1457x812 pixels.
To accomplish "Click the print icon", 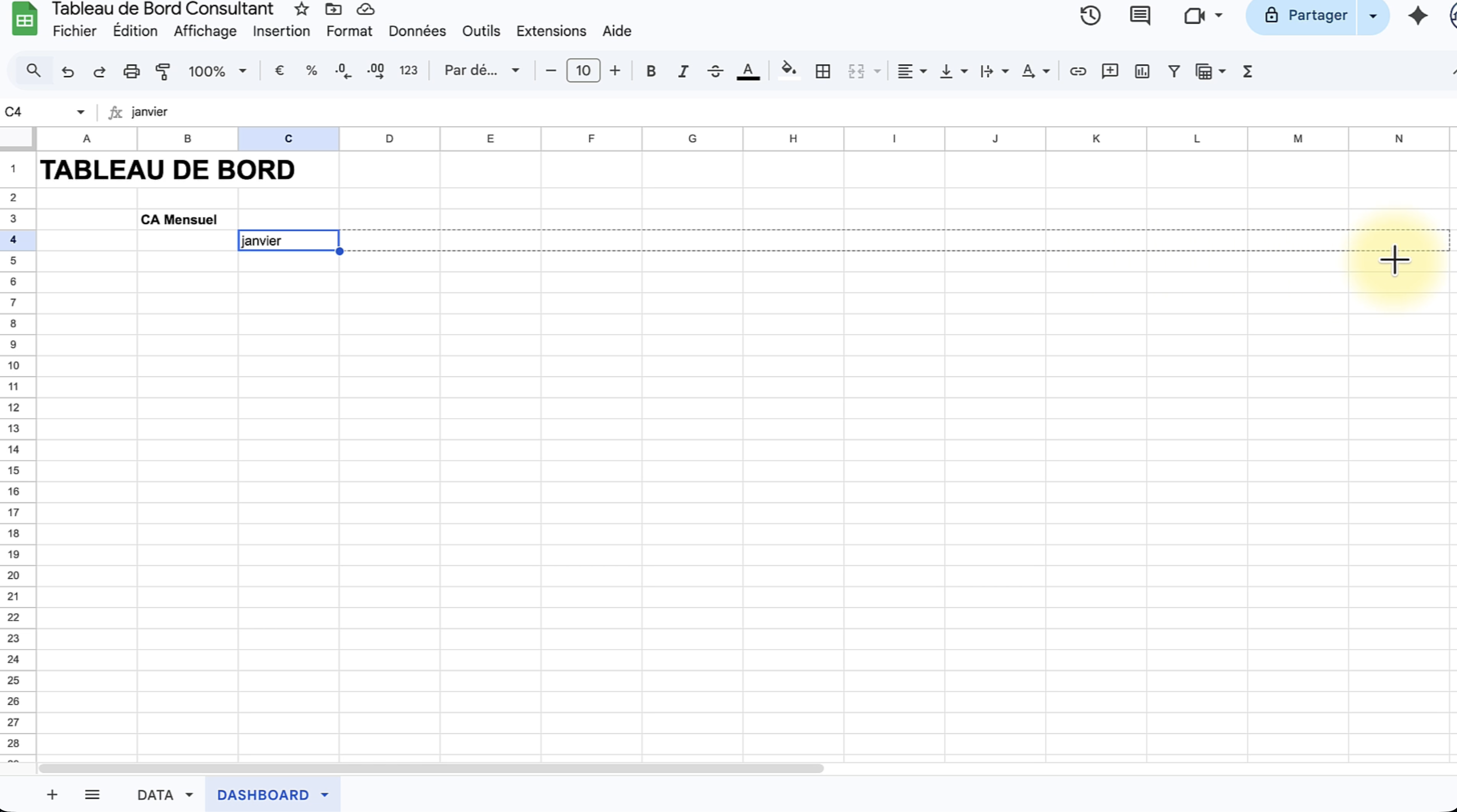I will point(131,71).
